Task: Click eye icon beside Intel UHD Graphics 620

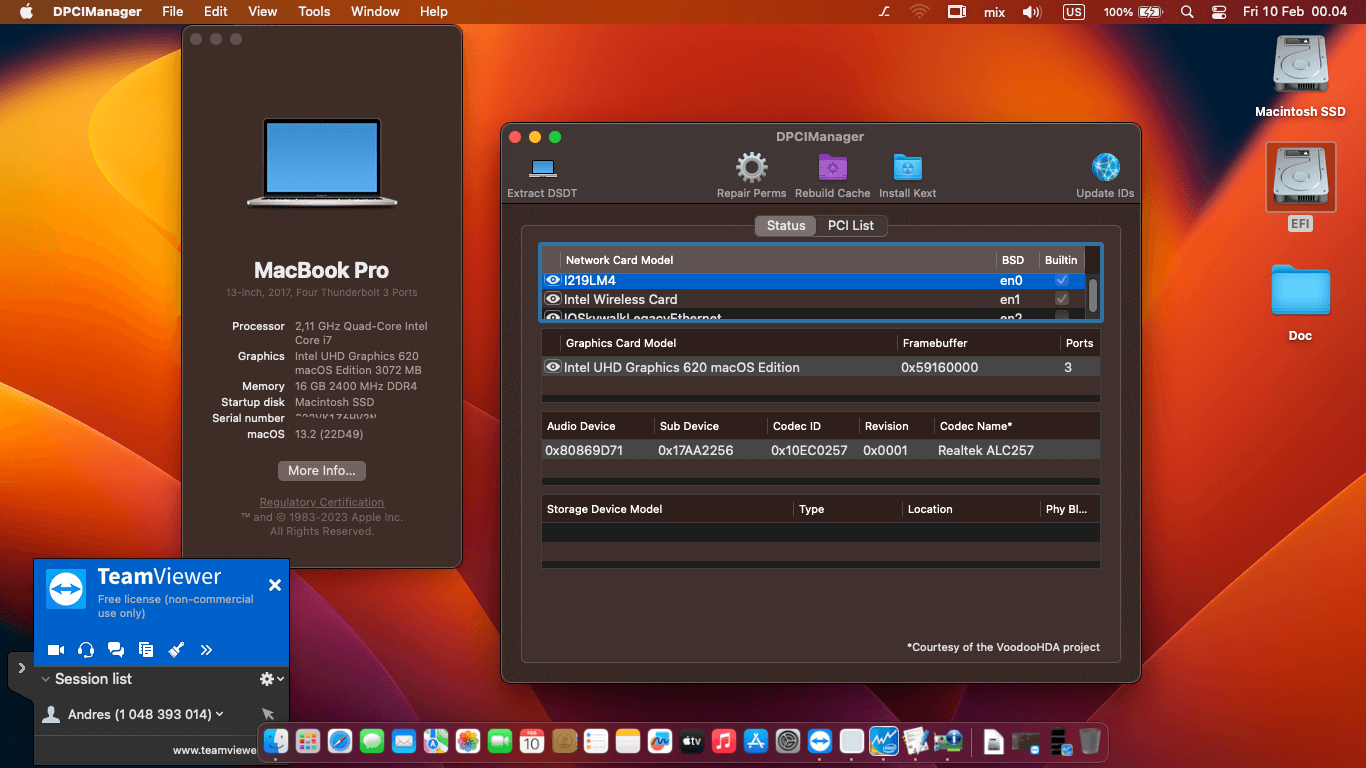Action: click(552, 367)
